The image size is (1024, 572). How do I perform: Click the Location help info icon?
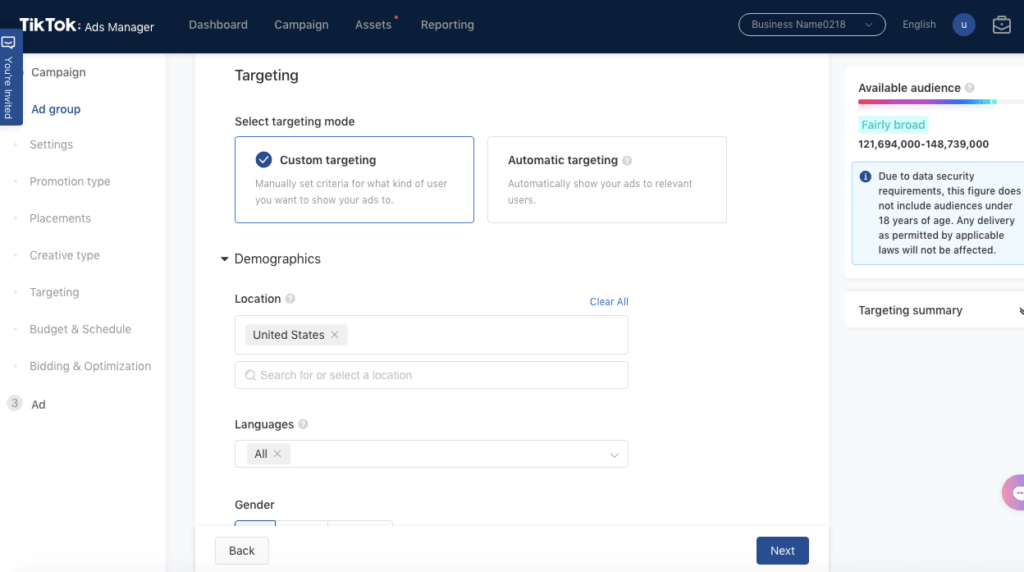(x=290, y=299)
